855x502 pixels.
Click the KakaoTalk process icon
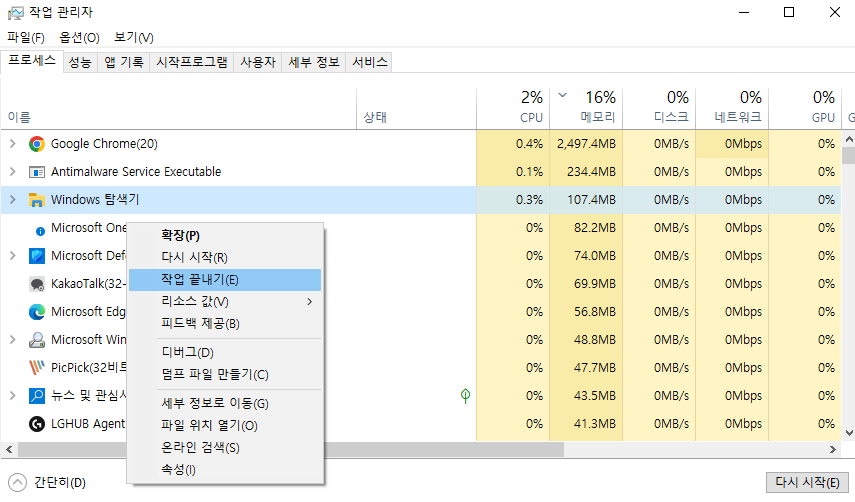point(37,284)
